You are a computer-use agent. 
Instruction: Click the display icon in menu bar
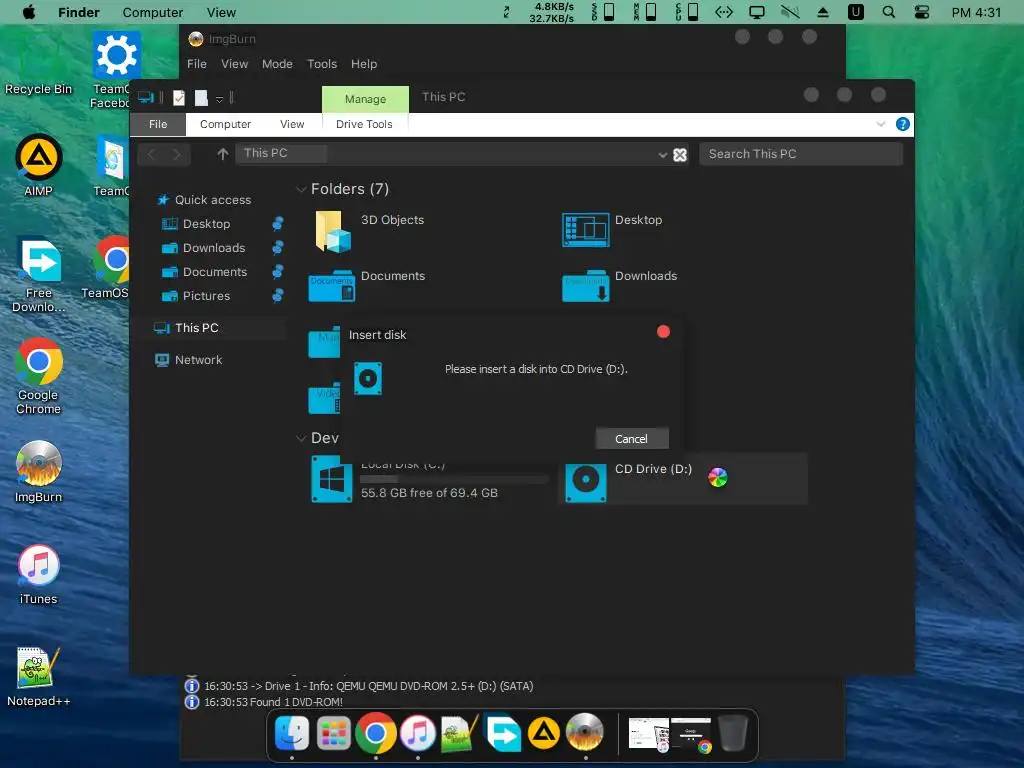click(757, 12)
